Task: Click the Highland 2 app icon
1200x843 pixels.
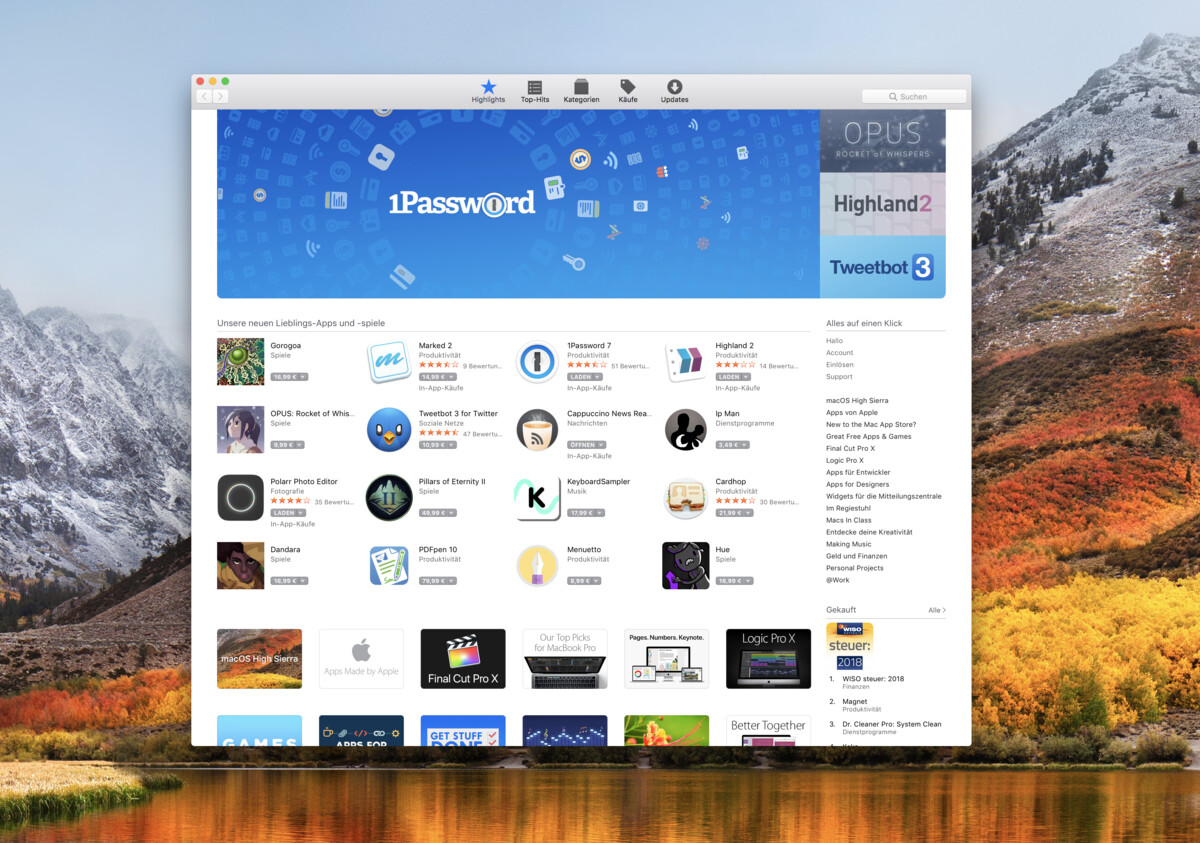Action: tap(686, 362)
